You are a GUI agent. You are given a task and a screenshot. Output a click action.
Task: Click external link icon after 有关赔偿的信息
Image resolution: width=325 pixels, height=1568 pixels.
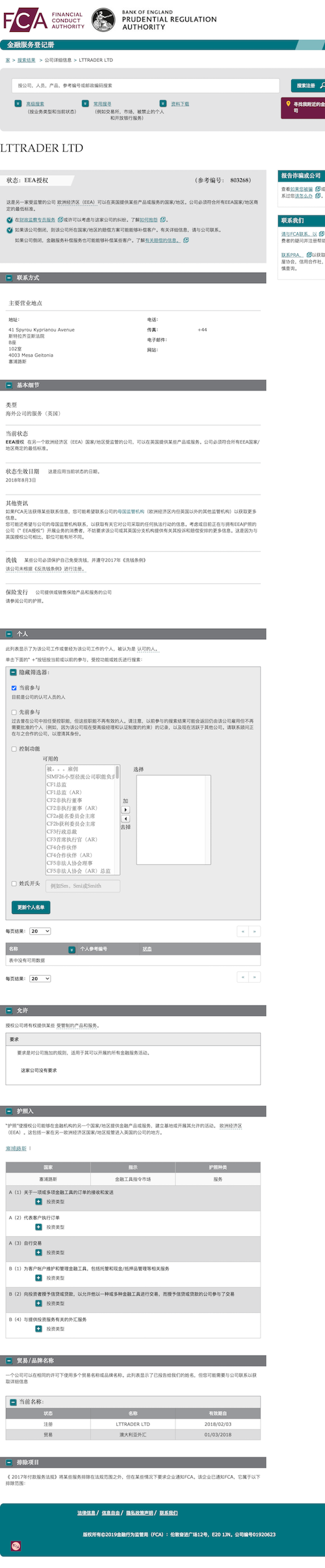pyautogui.click(x=186, y=240)
